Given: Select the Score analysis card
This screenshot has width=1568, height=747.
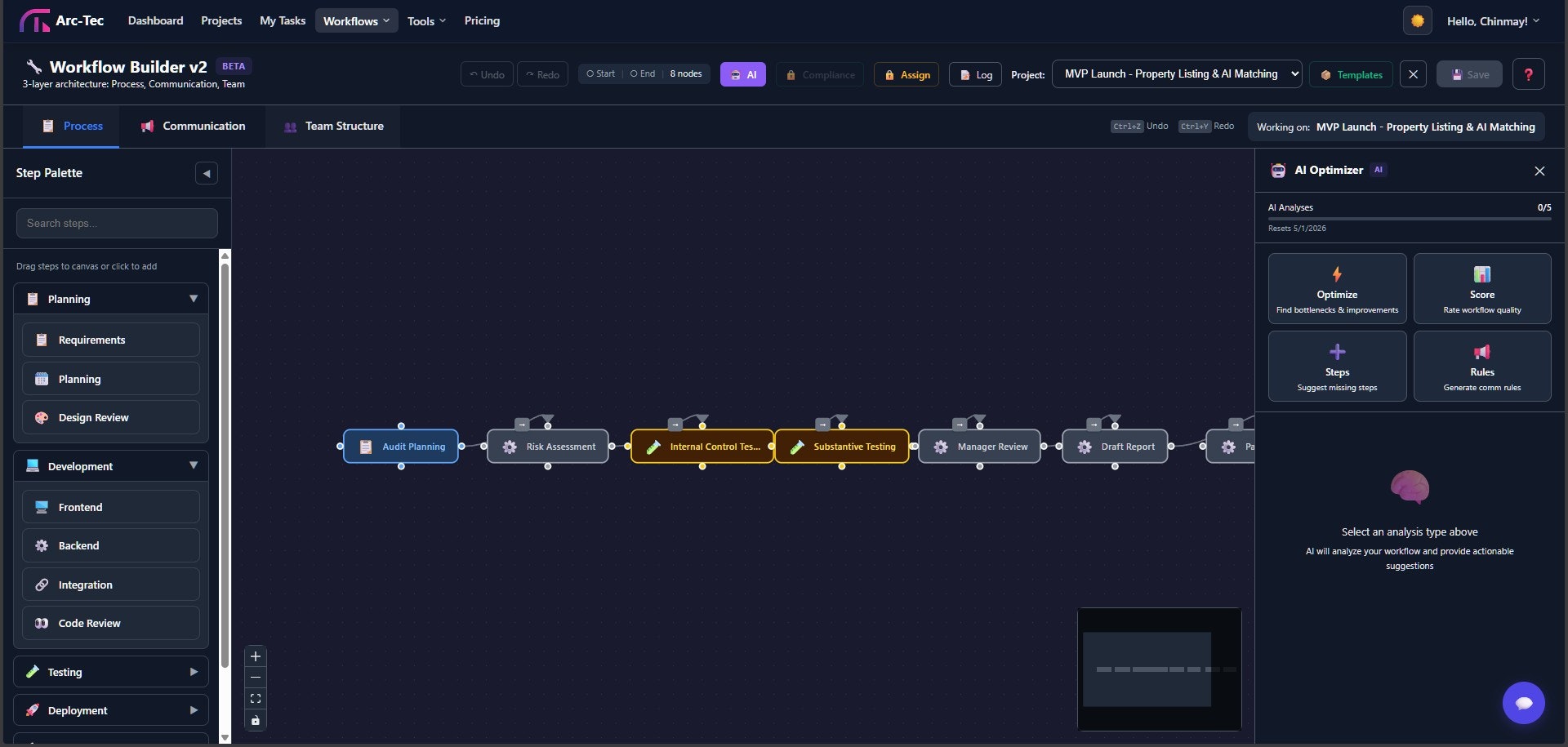Looking at the screenshot, I should coord(1481,288).
